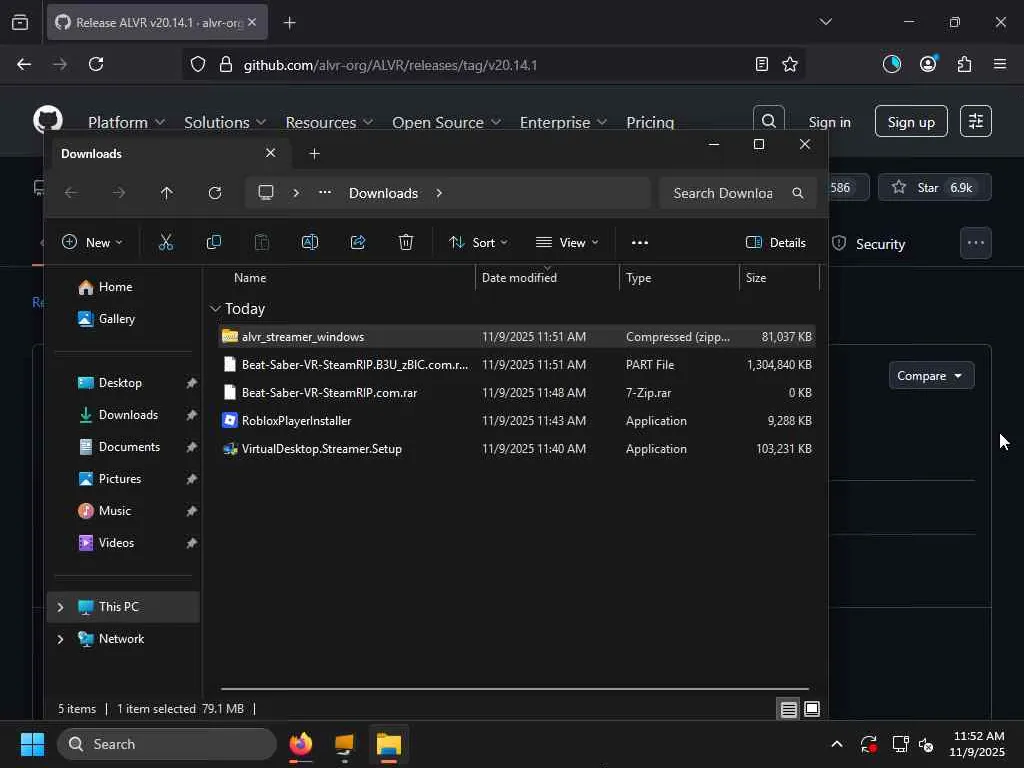This screenshot has width=1024, height=768.
Task: Open Firefox extensions puzzle icon
Action: click(x=964, y=64)
